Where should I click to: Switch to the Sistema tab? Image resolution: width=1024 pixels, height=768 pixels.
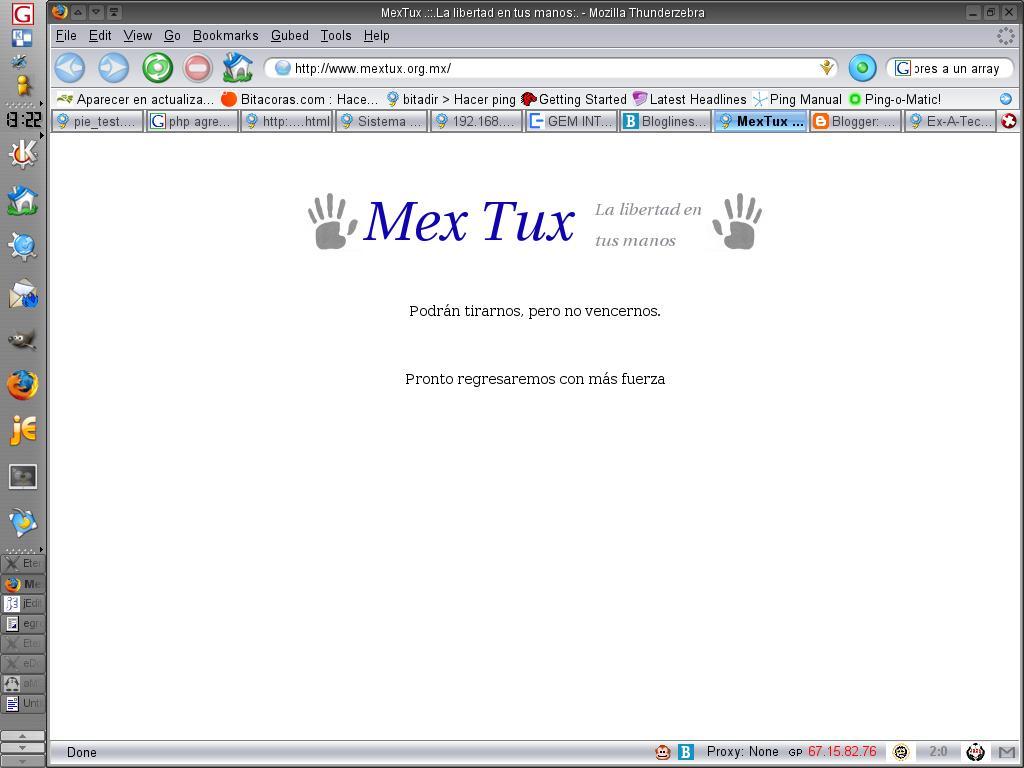pyautogui.click(x=382, y=121)
